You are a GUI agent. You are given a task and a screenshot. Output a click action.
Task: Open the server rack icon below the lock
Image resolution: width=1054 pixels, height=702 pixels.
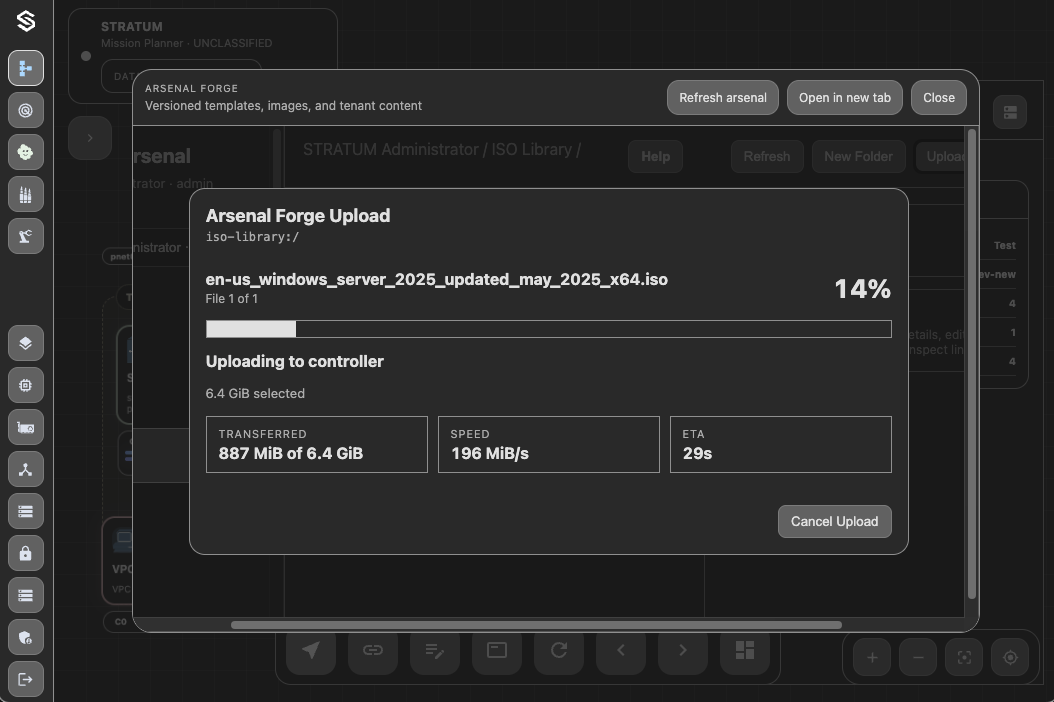click(26, 595)
